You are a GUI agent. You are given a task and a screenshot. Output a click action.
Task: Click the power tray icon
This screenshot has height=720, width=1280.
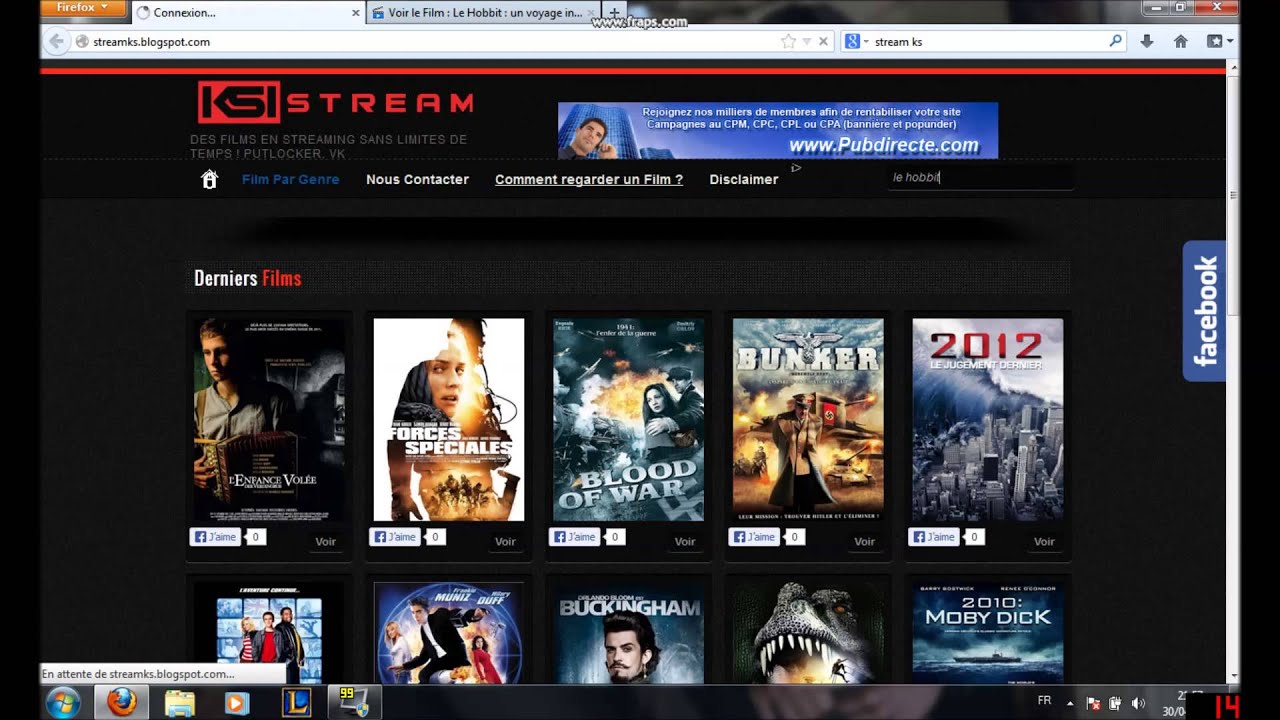1115,703
